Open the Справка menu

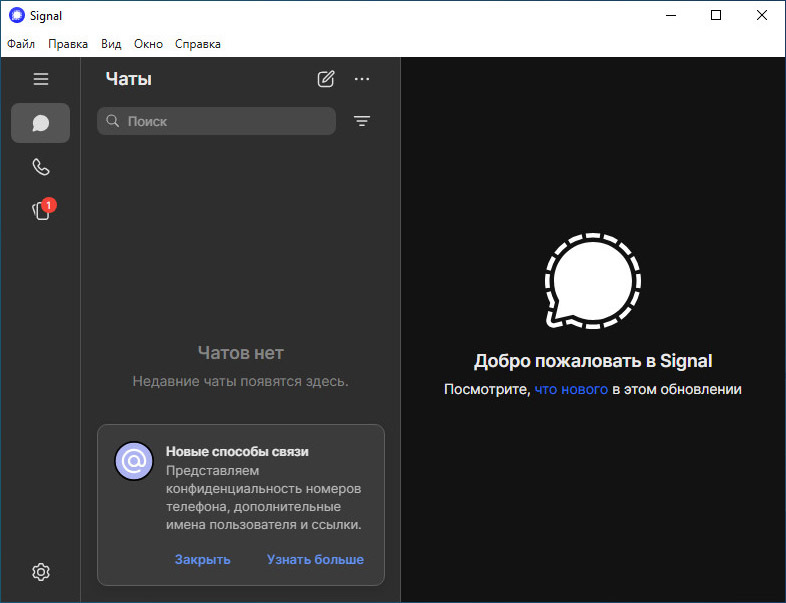(x=198, y=44)
